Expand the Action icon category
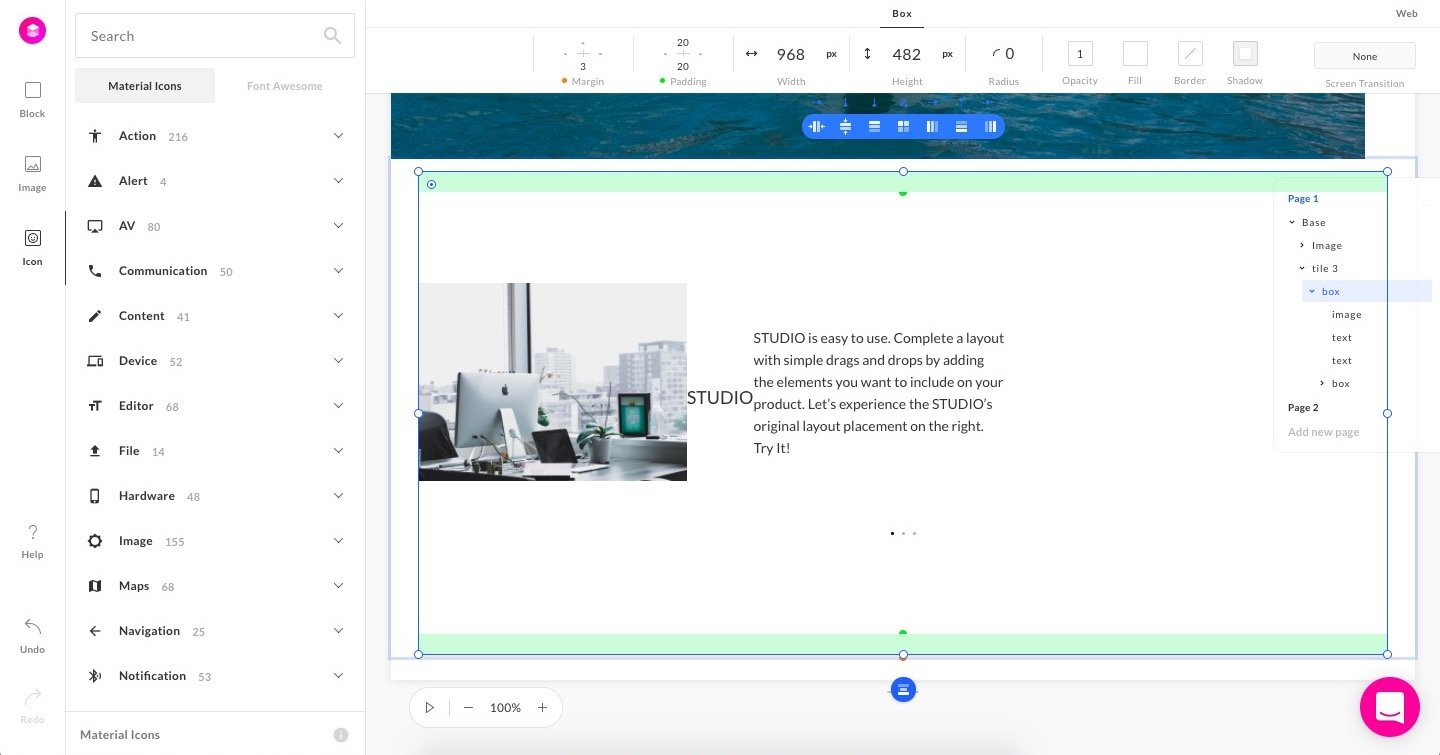Viewport: 1440px width, 755px height. click(338, 136)
